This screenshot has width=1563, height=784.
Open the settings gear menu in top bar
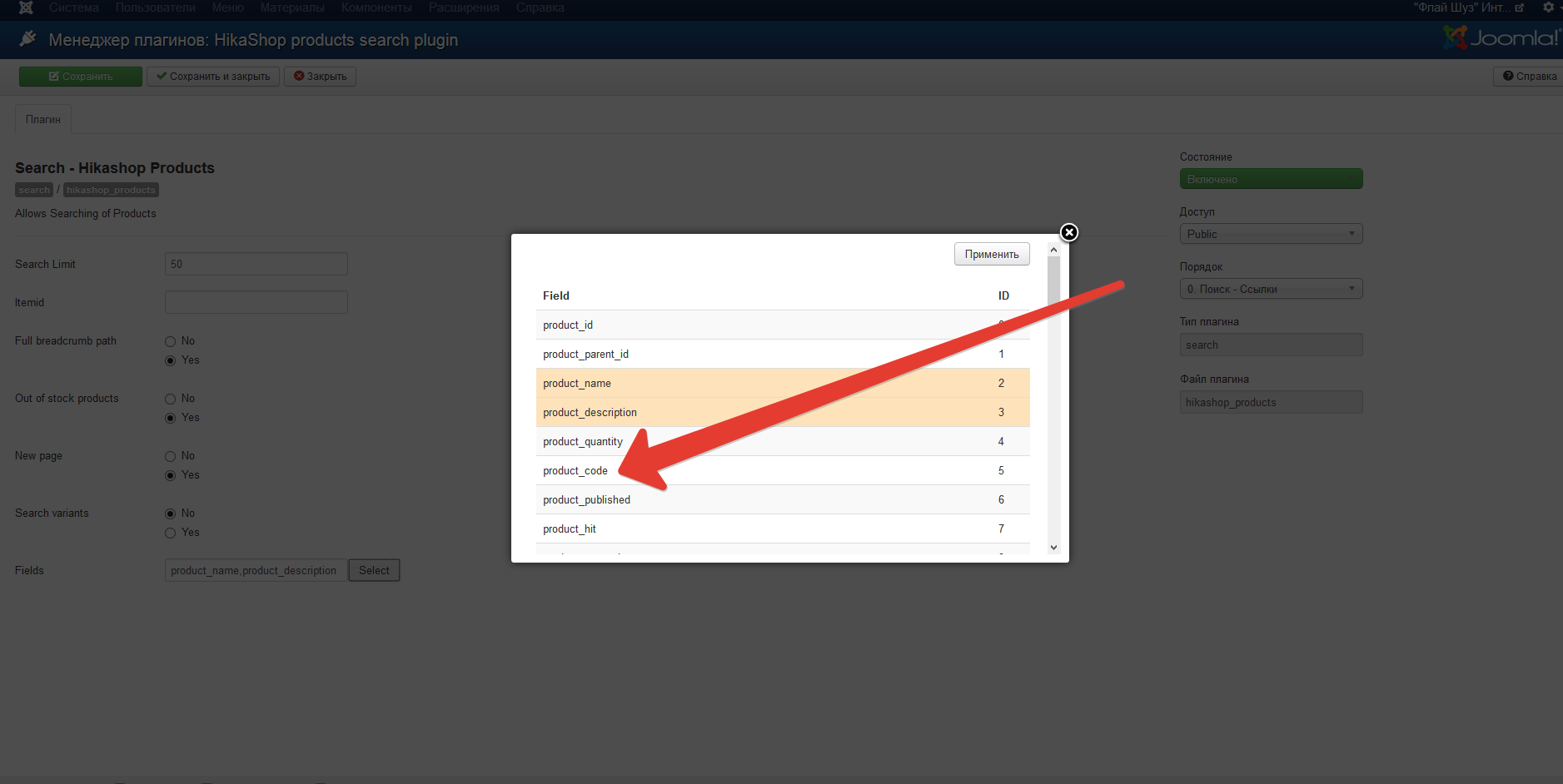tap(1548, 7)
